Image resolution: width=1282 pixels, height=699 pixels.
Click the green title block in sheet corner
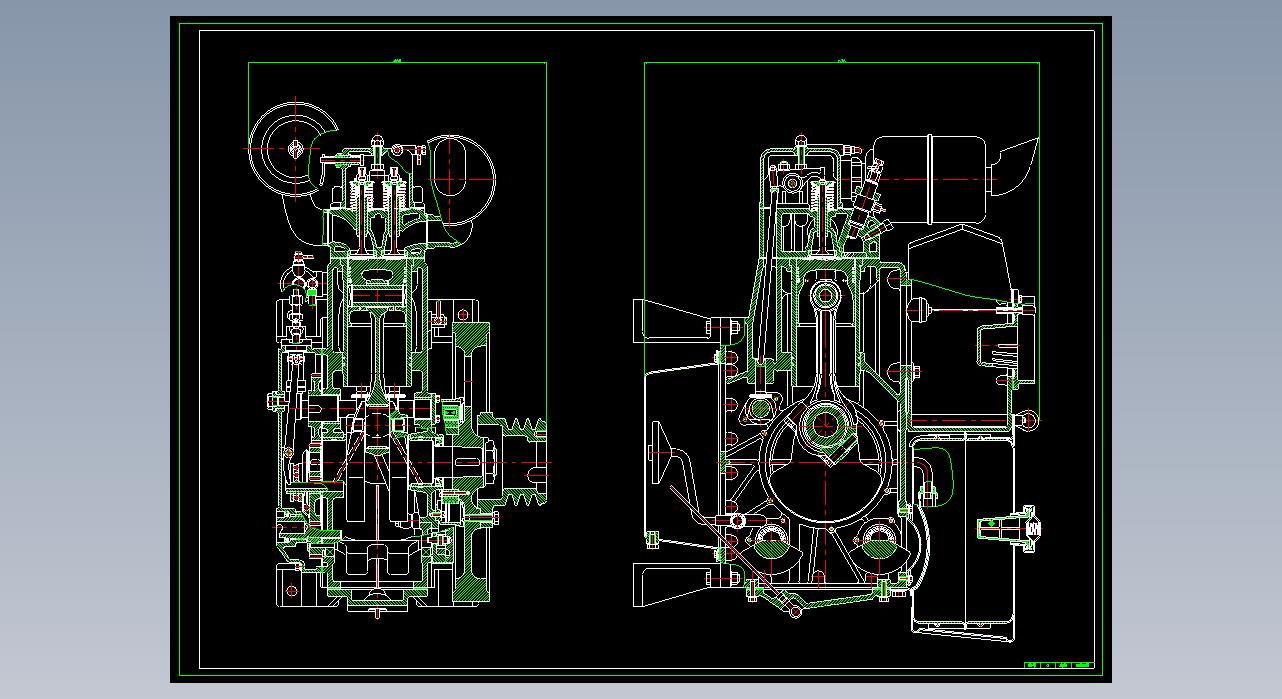pyautogui.click(x=1060, y=664)
